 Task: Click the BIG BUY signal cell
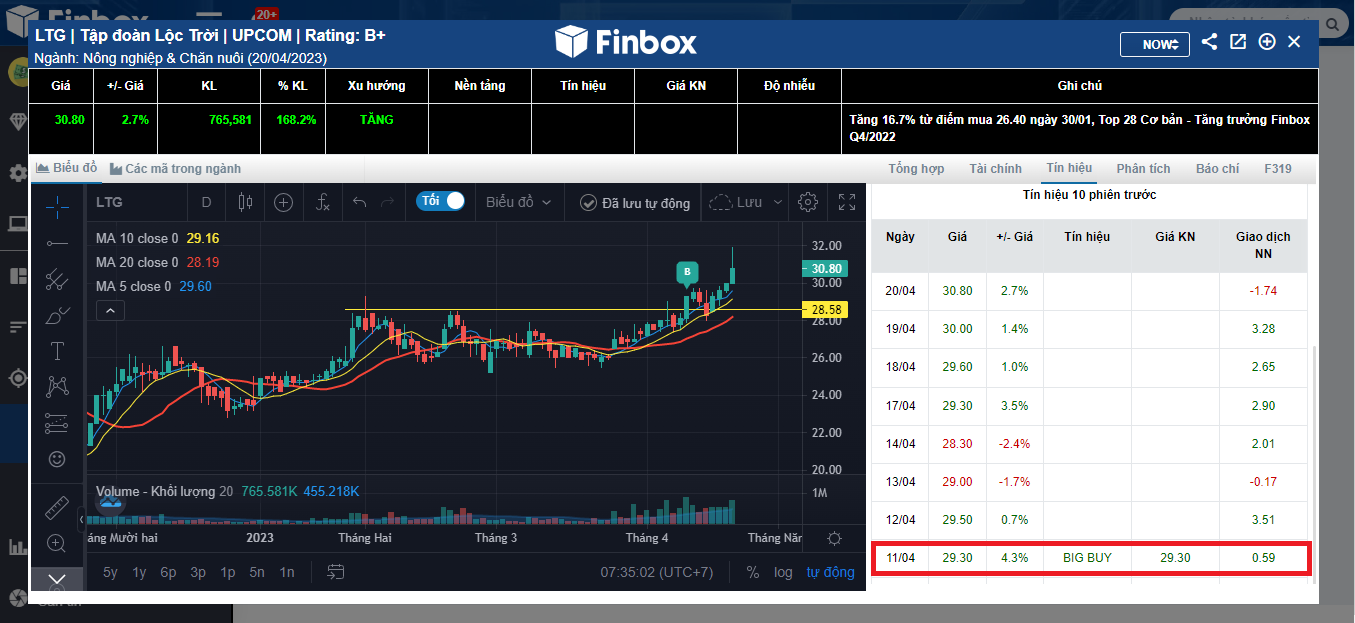tap(1087, 558)
